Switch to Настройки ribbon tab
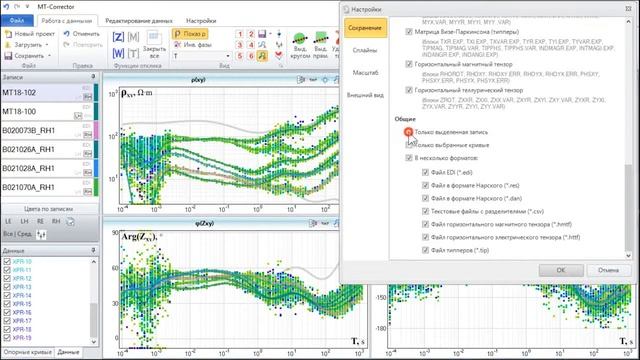Image resolution: width=640 pixels, height=360 pixels. 201,20
